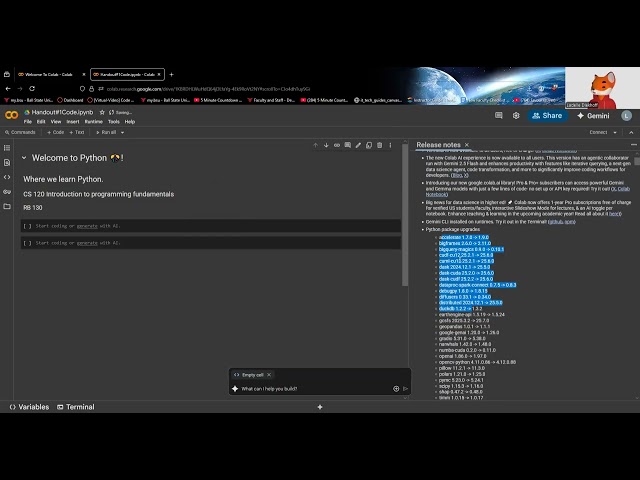
Task: Open the Edit menu
Action: [41, 122]
